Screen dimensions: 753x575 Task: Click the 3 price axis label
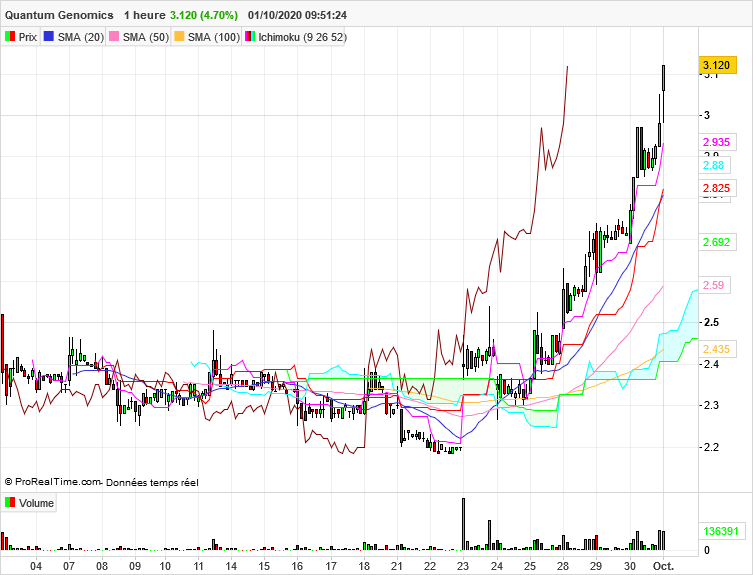[x=707, y=115]
